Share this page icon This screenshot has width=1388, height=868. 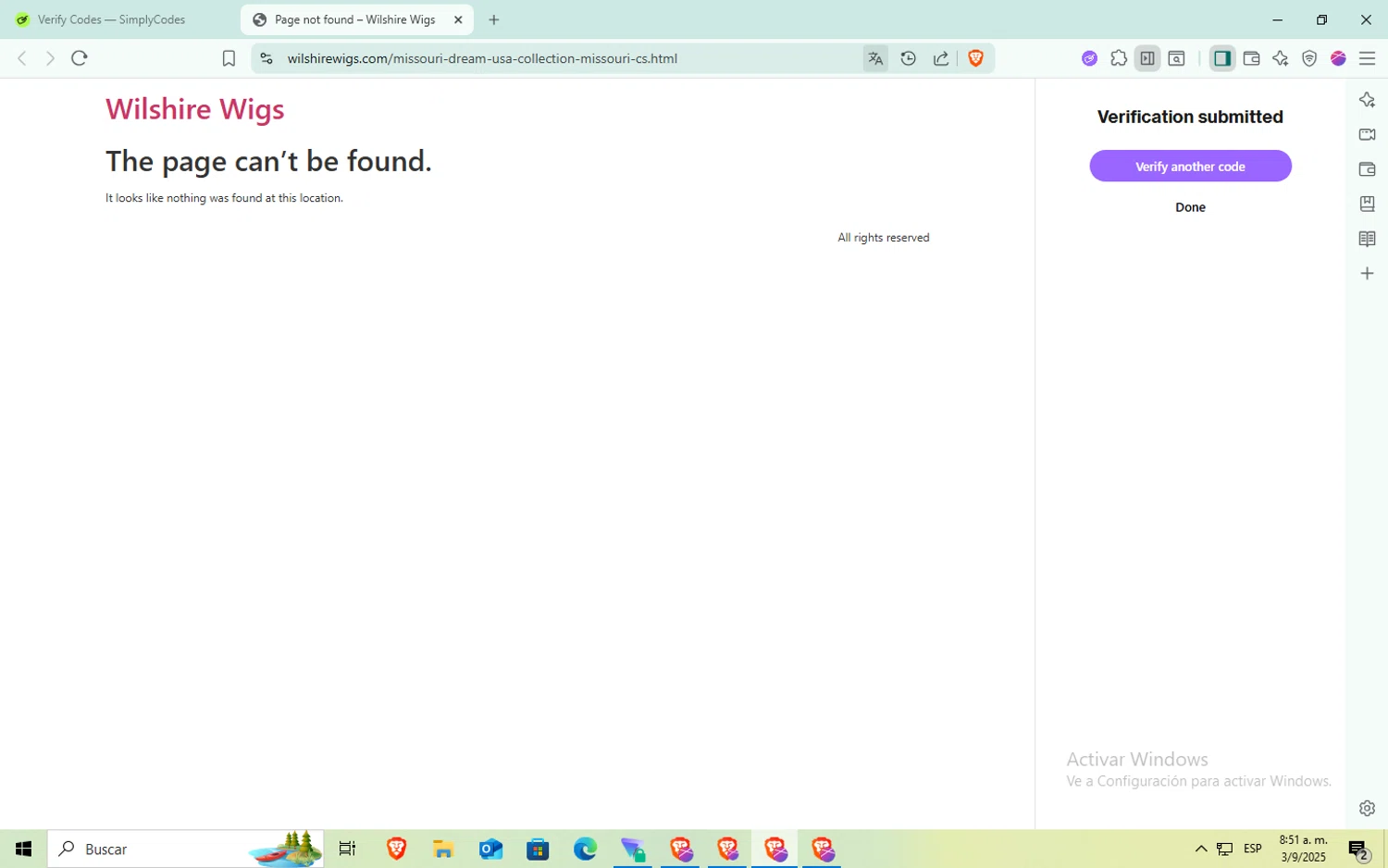pos(941,58)
